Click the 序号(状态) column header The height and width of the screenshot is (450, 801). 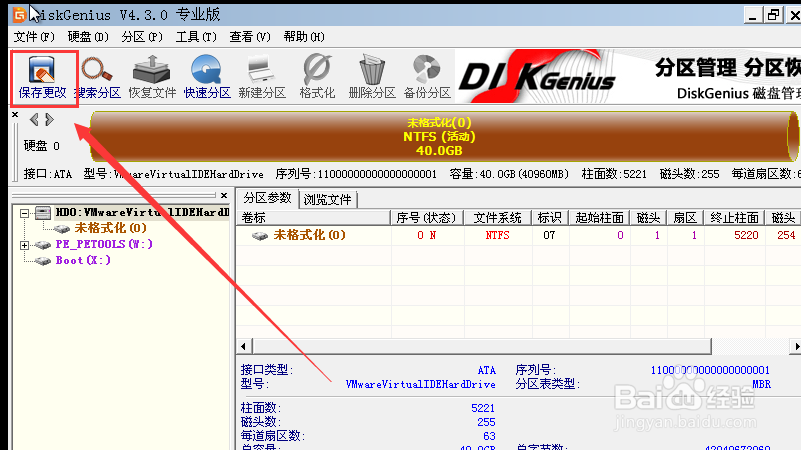pos(426,218)
